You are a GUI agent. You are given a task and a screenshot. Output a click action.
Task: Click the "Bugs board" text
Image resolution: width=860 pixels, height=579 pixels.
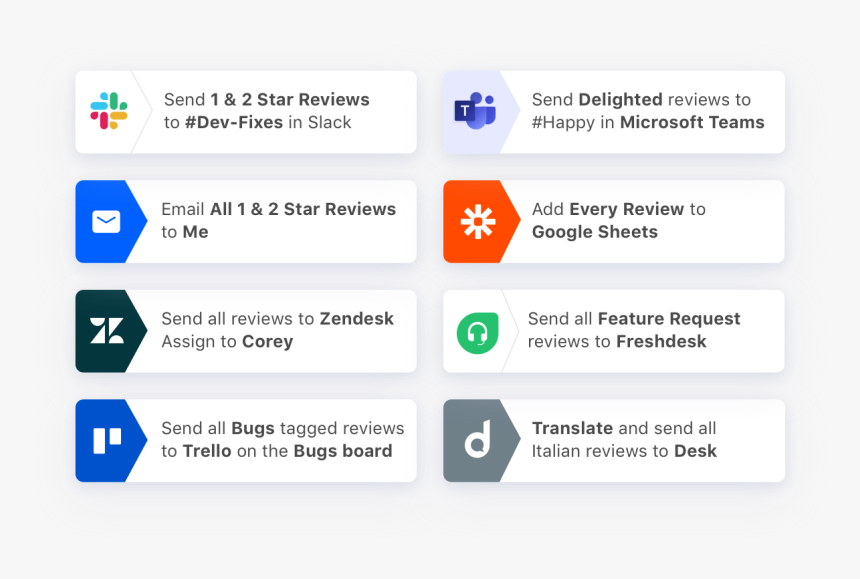[342, 451]
